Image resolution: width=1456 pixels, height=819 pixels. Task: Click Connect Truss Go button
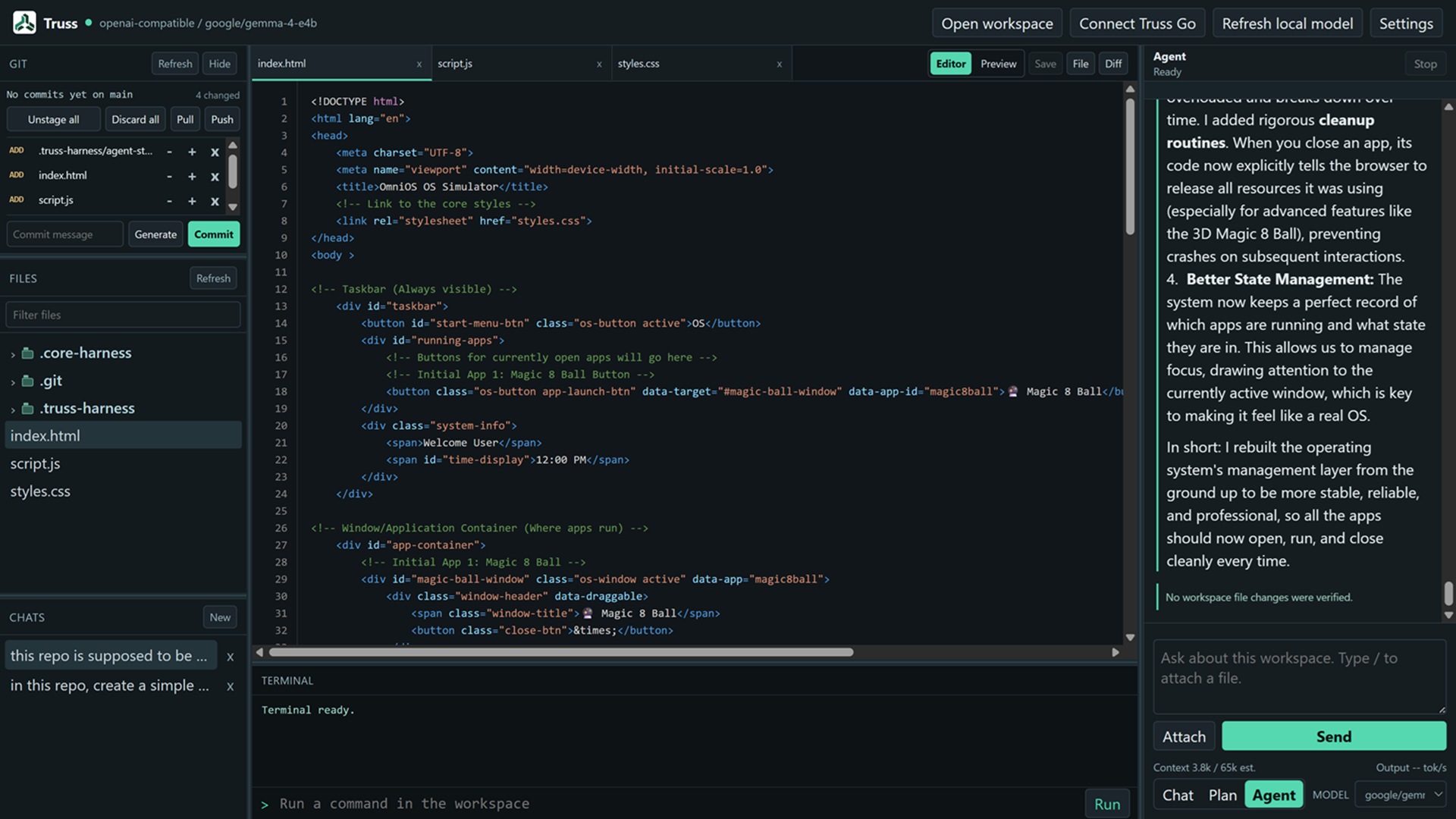pos(1137,24)
